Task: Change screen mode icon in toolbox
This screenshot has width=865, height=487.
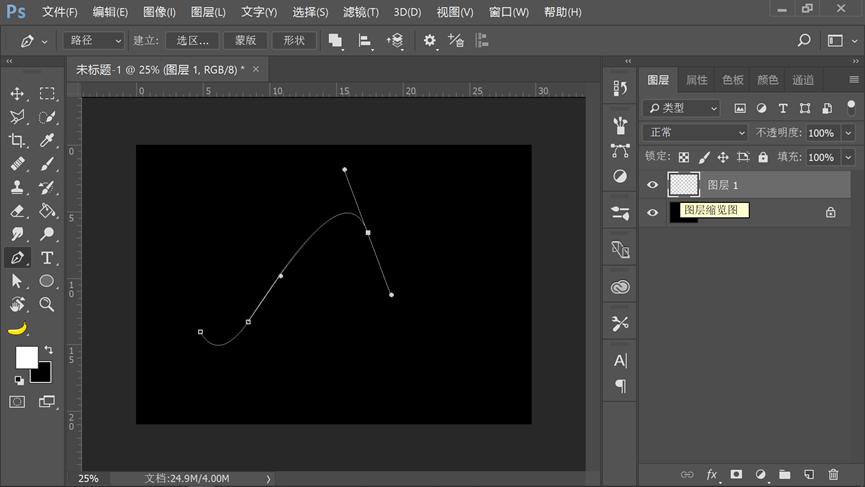Action: click(47, 402)
